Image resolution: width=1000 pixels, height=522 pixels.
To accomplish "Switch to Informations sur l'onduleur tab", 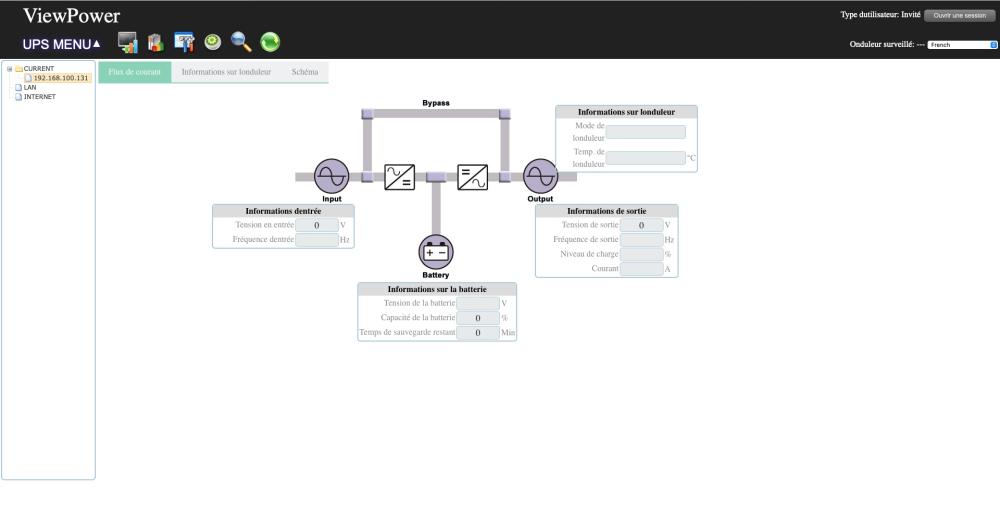I will point(226,72).
